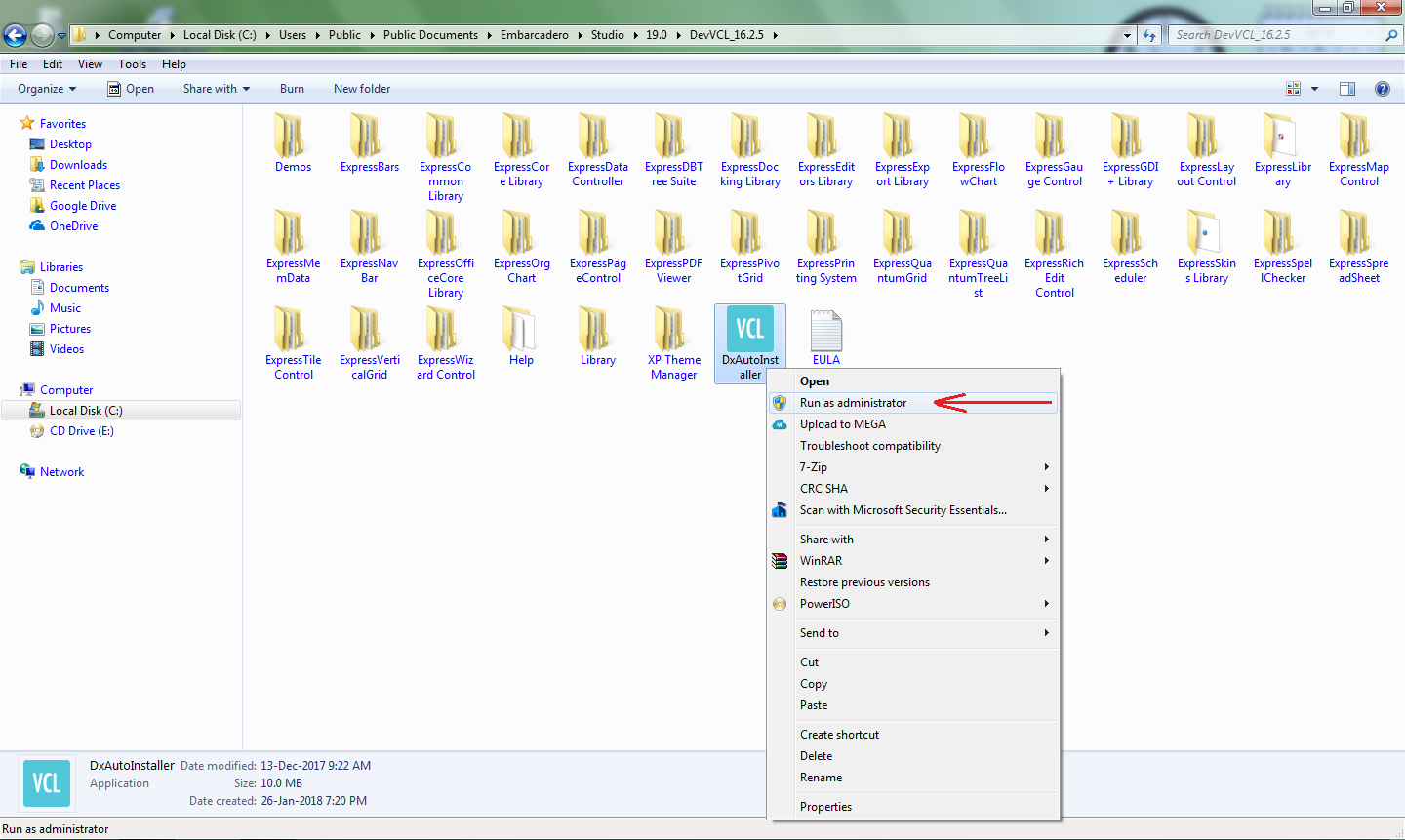
Task: Select the DxAutoInstaller application icon
Action: [x=749, y=330]
